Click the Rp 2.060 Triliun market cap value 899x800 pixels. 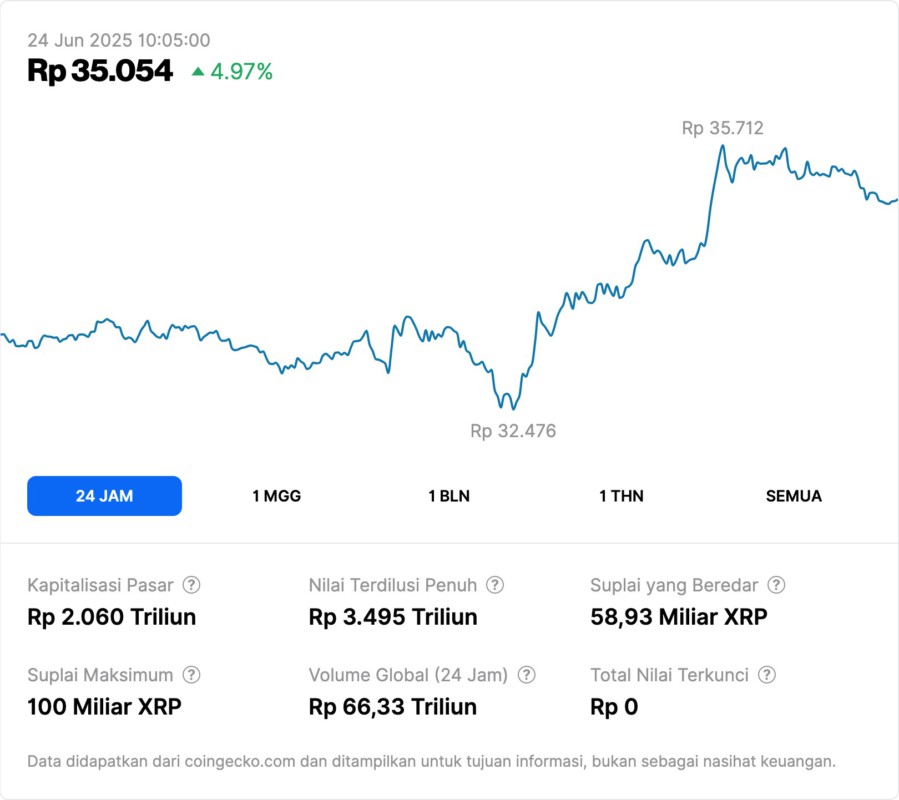(112, 617)
